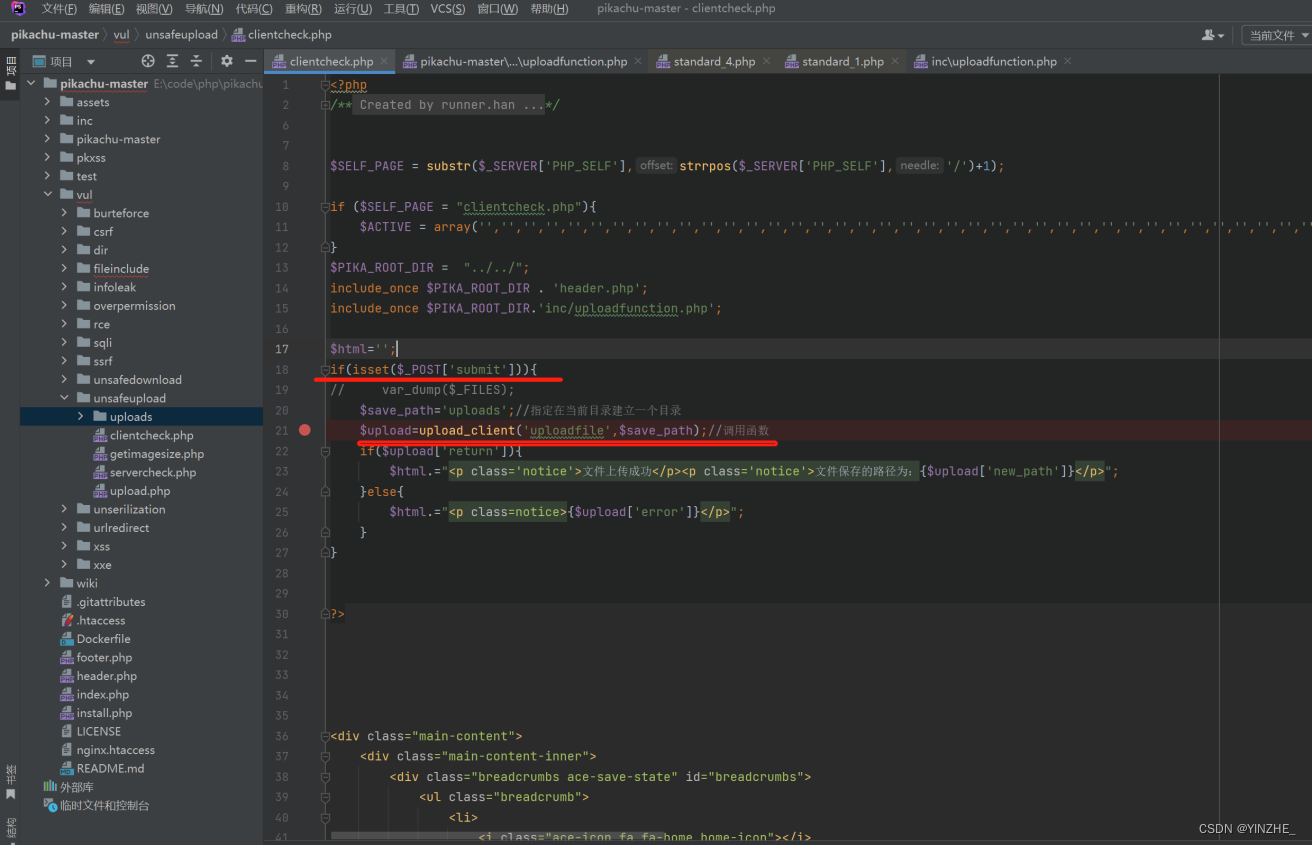This screenshot has height=845, width=1312.
Task: Collapse the unsafeupload folder
Action: [64, 398]
